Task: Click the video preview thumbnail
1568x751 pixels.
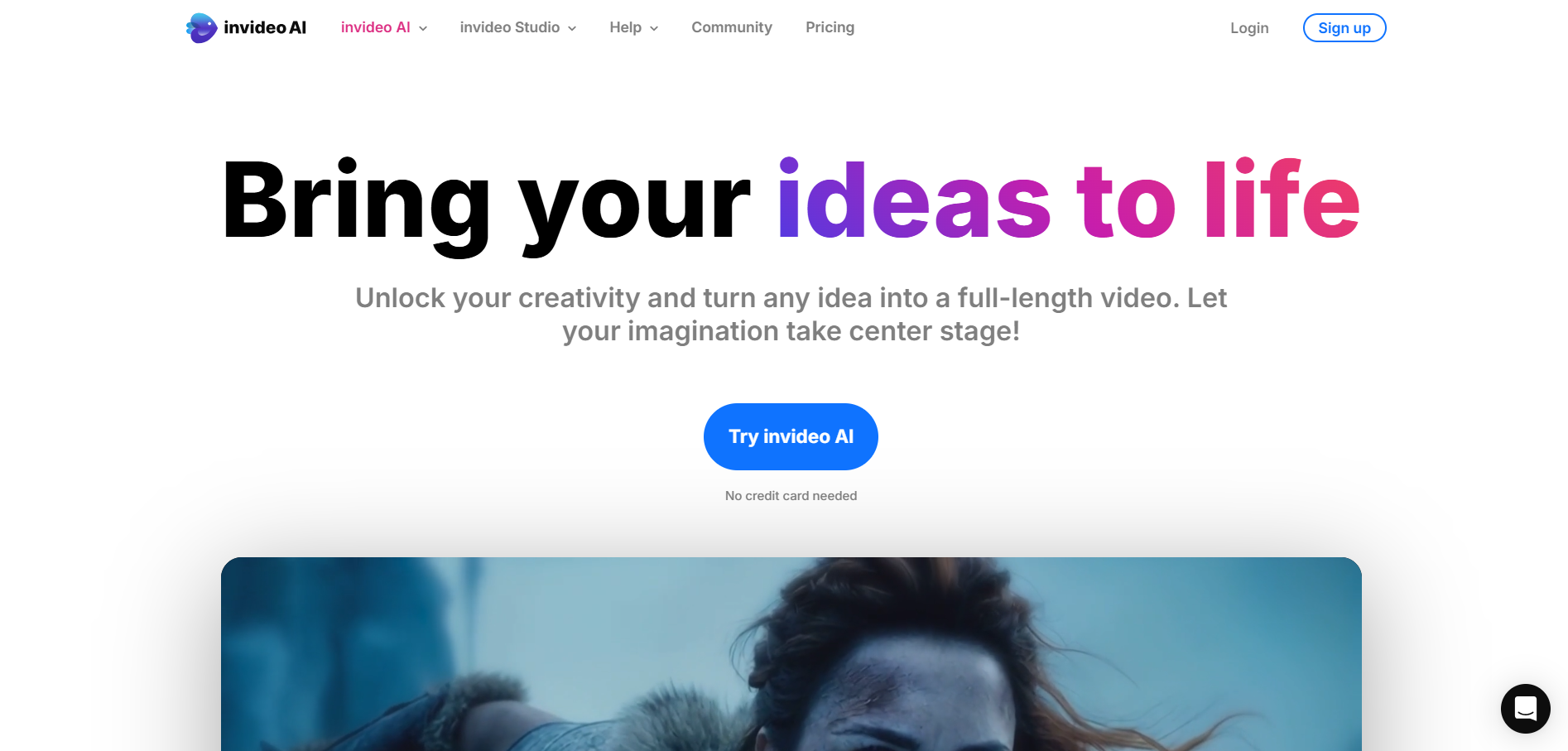Action: pyautogui.click(x=791, y=654)
